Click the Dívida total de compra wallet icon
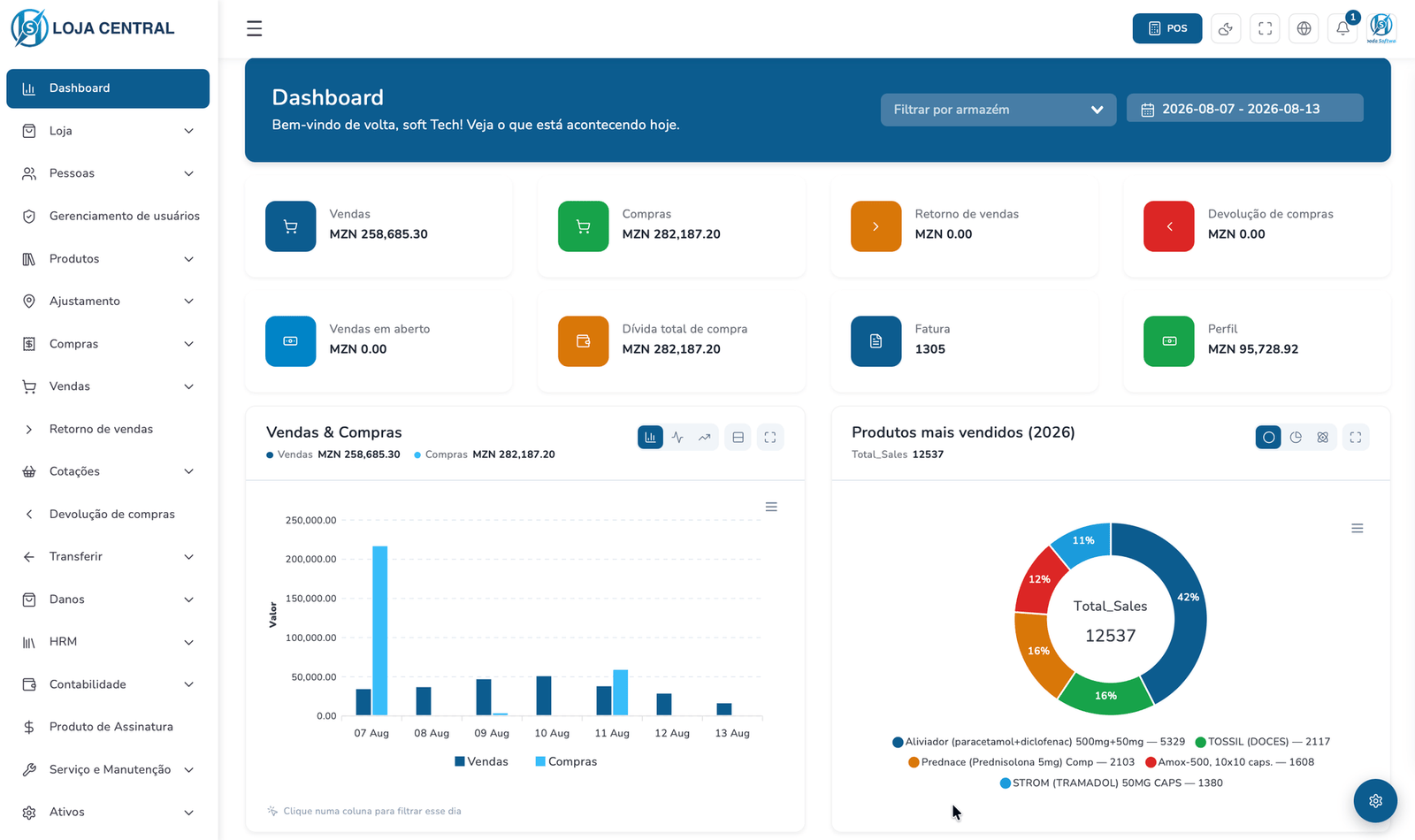Image resolution: width=1415 pixels, height=840 pixels. [x=583, y=341]
